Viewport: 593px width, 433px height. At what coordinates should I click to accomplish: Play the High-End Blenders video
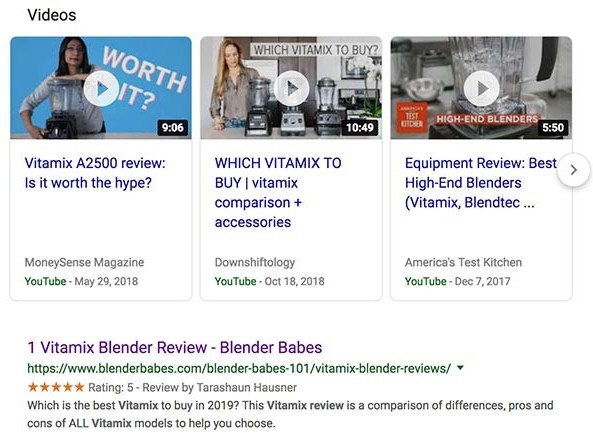tap(481, 88)
